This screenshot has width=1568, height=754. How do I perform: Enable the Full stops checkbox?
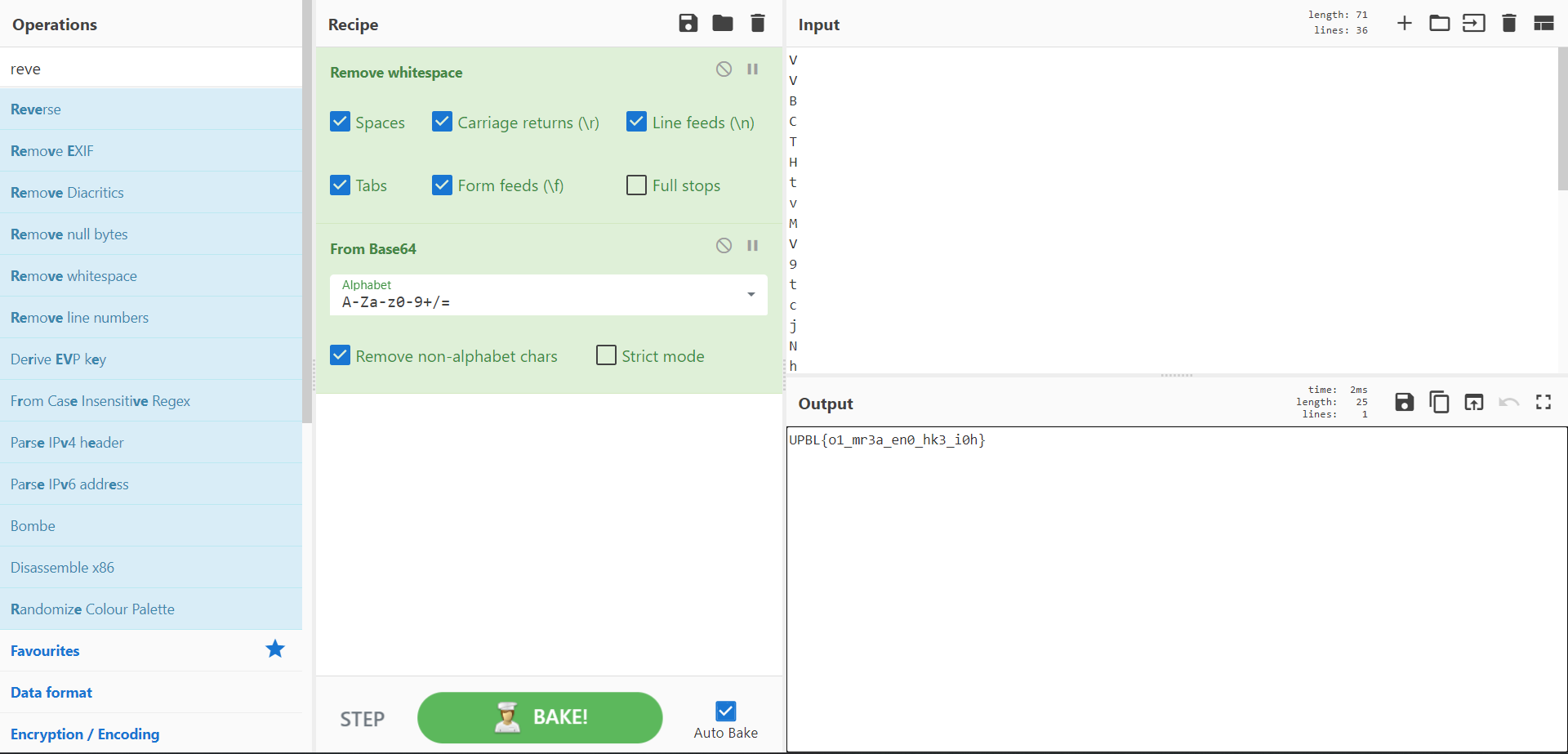636,185
